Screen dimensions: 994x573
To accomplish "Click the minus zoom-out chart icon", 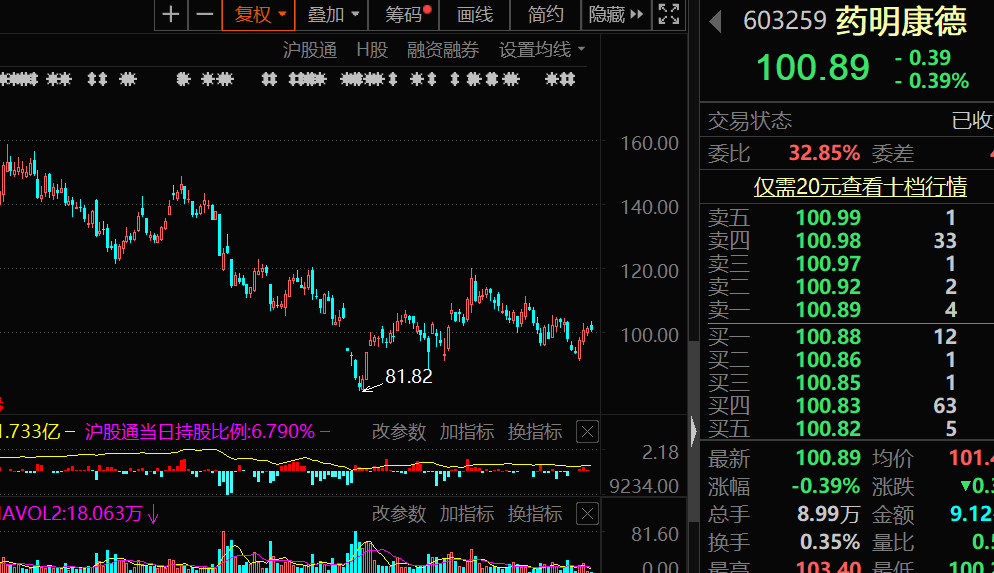I will click(205, 14).
